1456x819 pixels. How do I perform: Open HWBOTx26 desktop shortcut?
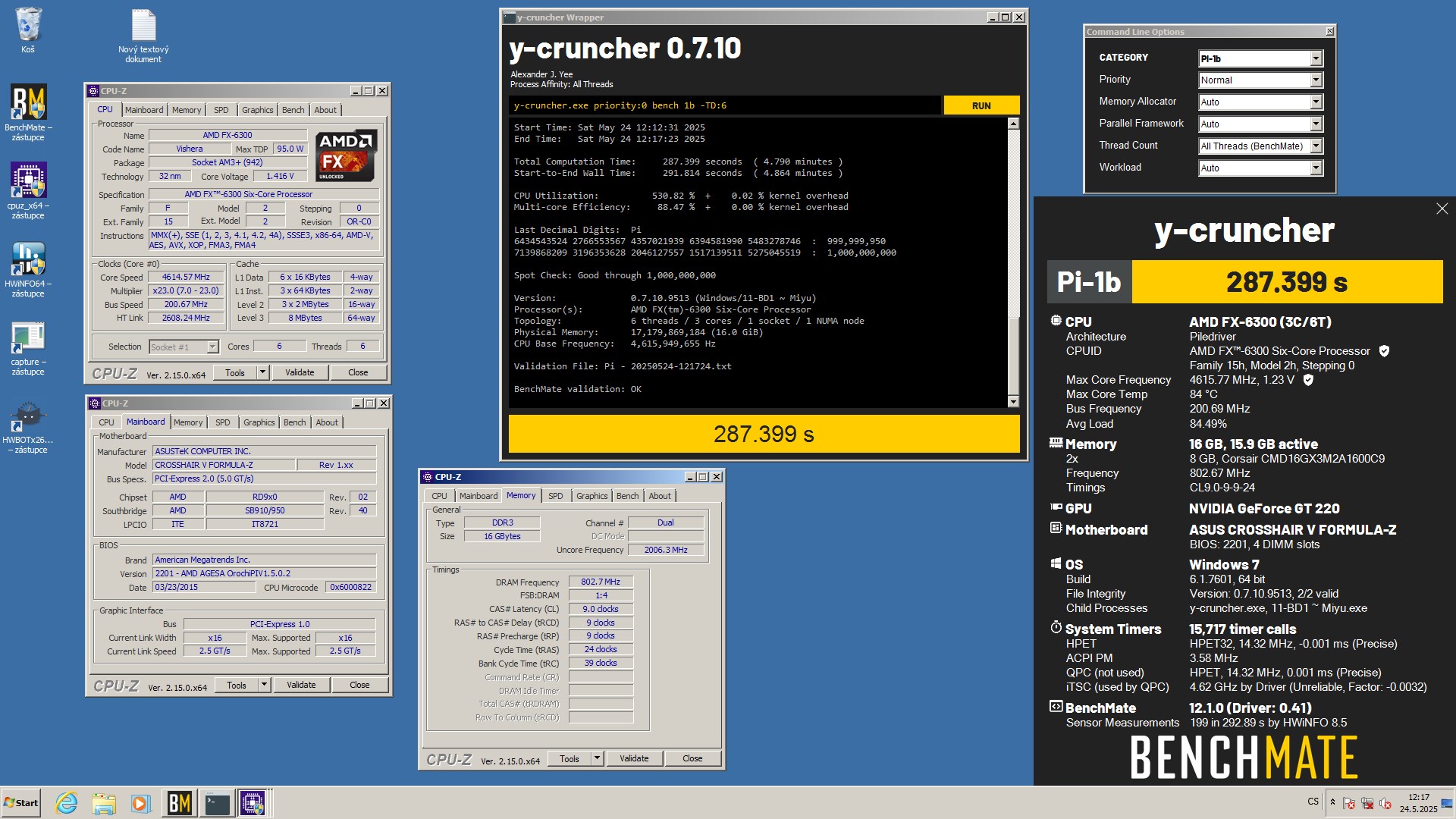pos(28,426)
